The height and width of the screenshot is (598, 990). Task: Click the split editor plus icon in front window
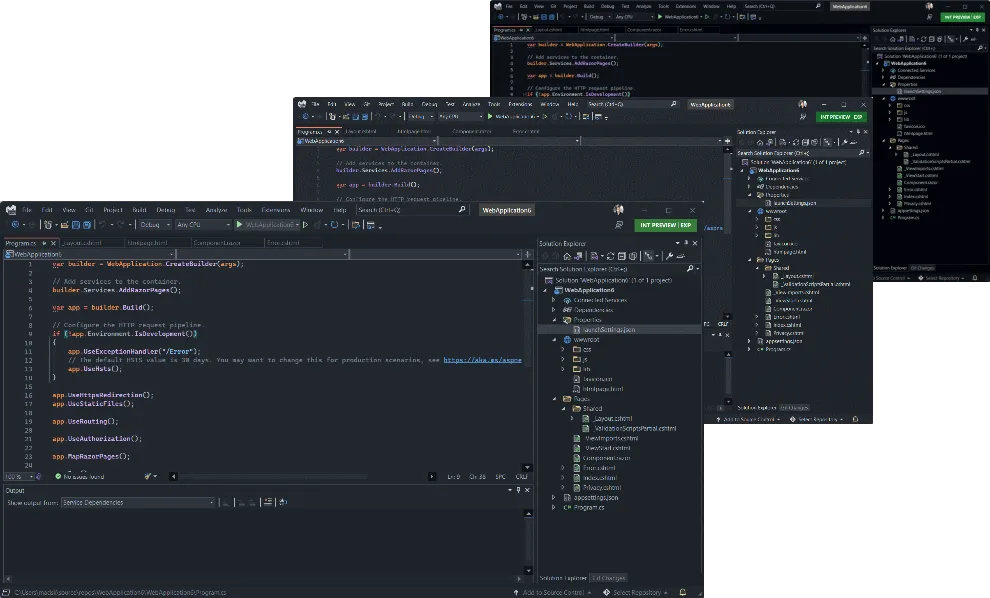(x=528, y=254)
